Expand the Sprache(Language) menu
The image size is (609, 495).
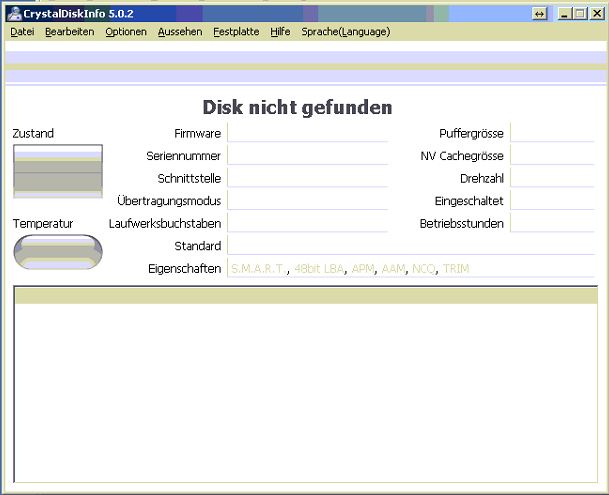pyautogui.click(x=346, y=32)
